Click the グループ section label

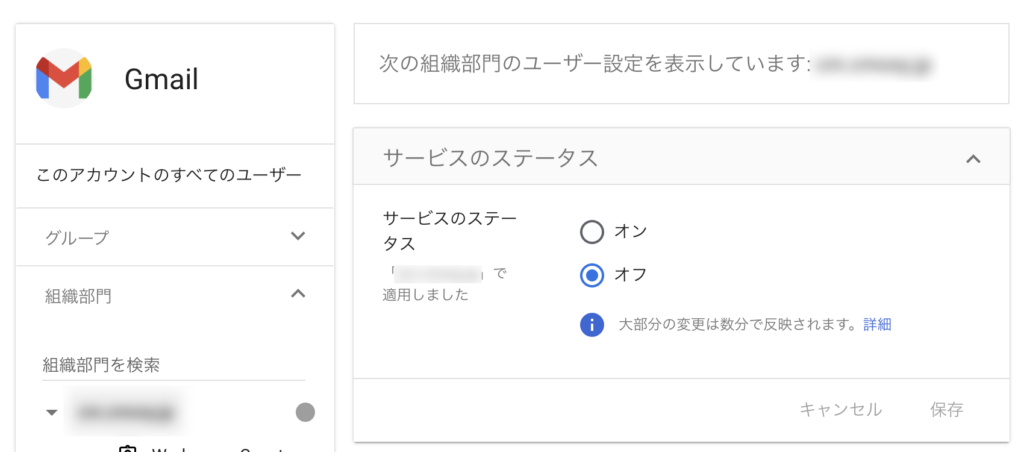[x=77, y=238]
